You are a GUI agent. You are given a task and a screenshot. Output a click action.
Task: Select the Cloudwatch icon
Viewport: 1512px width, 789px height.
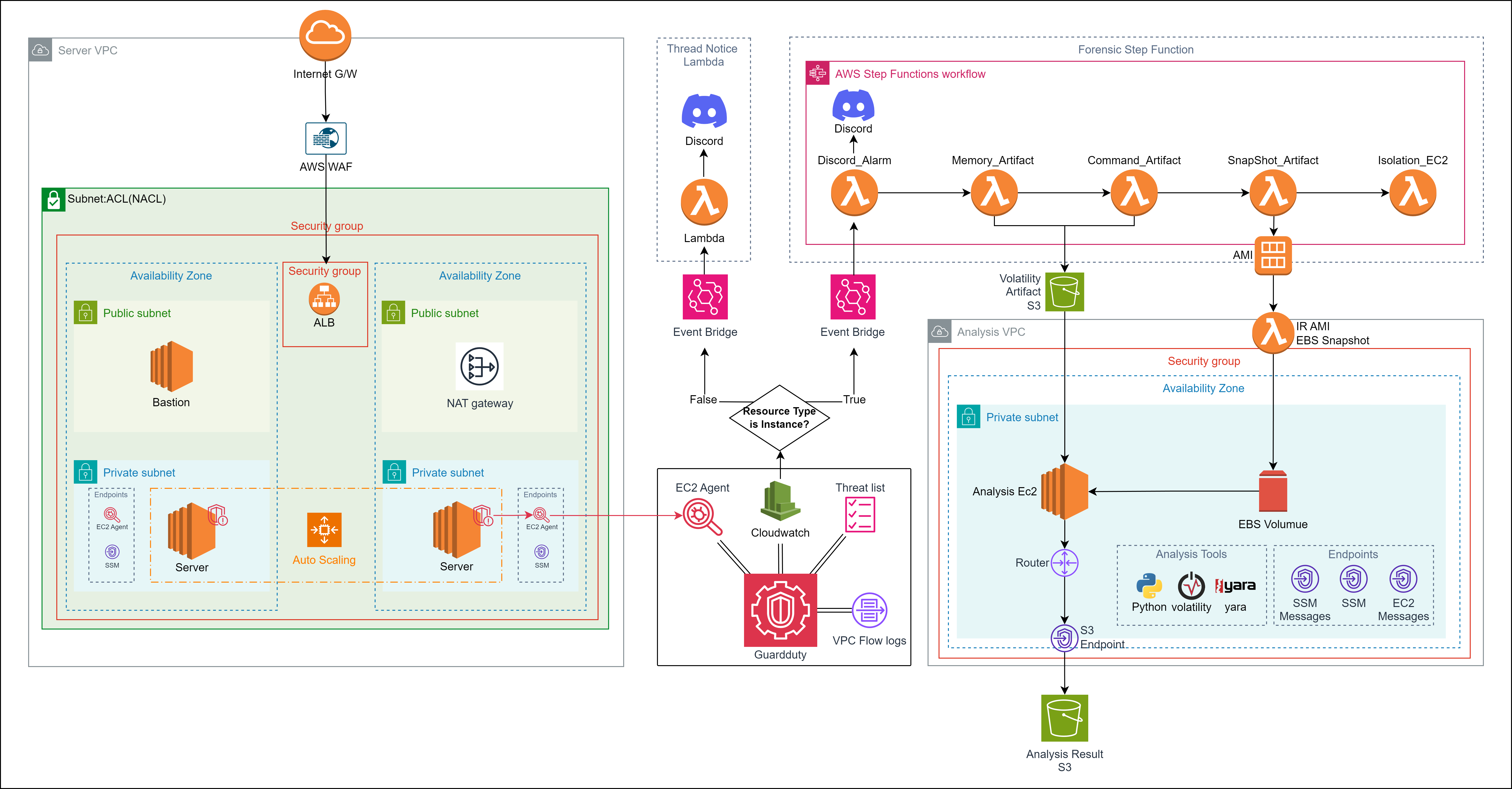click(780, 501)
